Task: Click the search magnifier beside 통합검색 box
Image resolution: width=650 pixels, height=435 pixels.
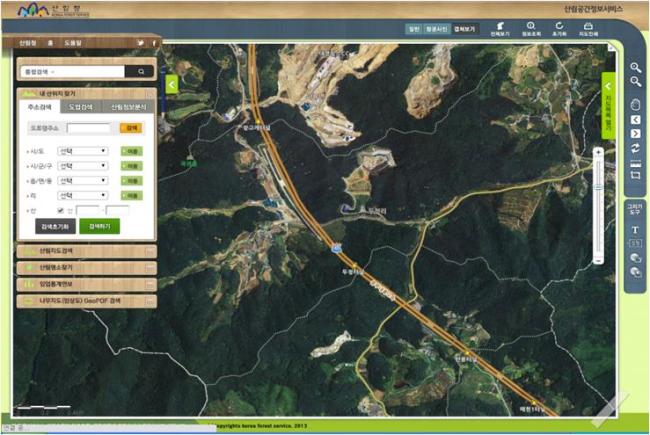Action: 140,72
